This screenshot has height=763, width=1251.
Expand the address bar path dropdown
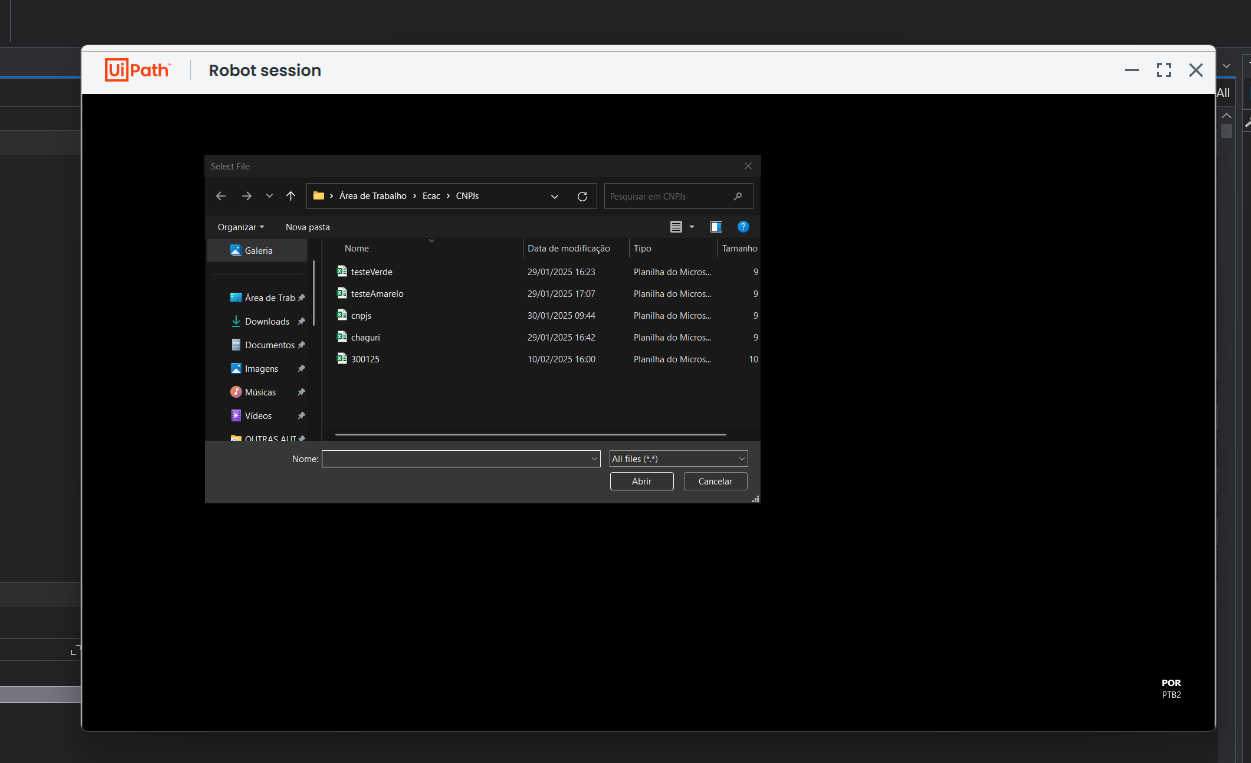point(555,196)
